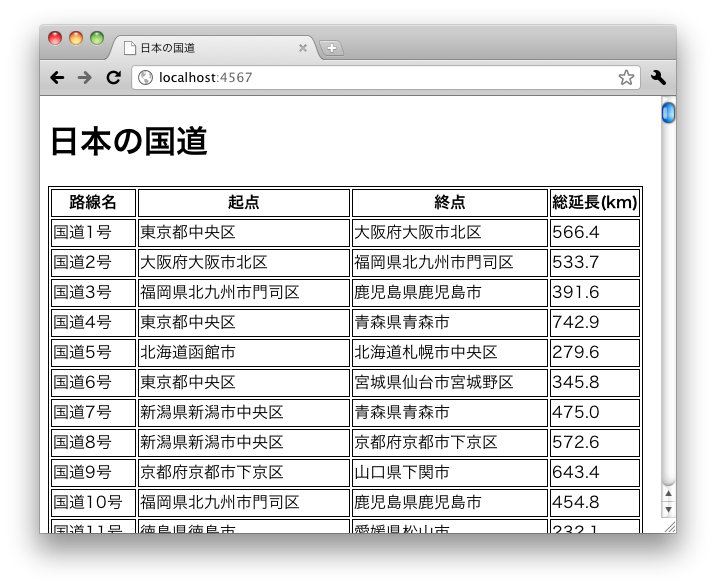This screenshot has width=716, height=588.
Task: Go forward with the forward arrow
Action: tap(84, 78)
